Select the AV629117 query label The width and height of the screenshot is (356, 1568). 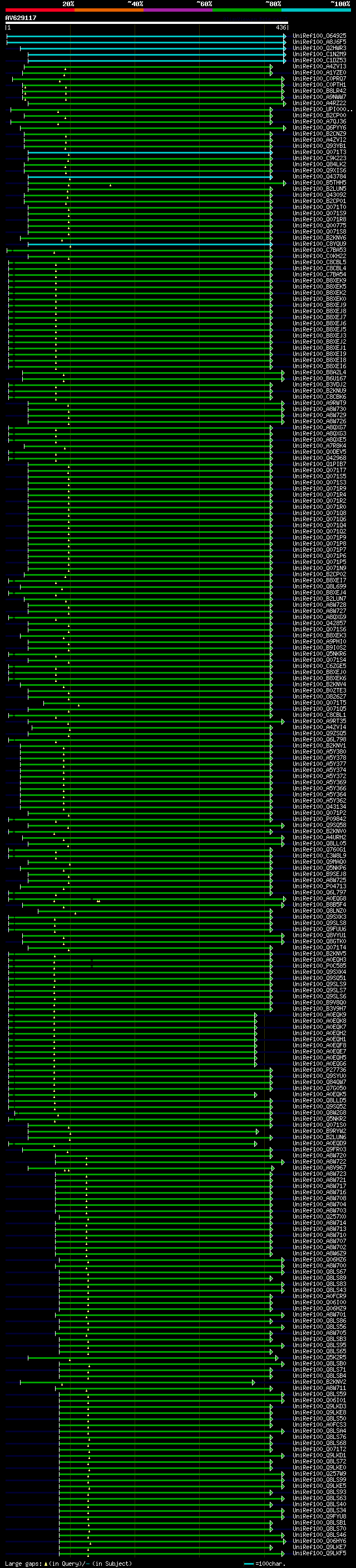tap(21, 18)
